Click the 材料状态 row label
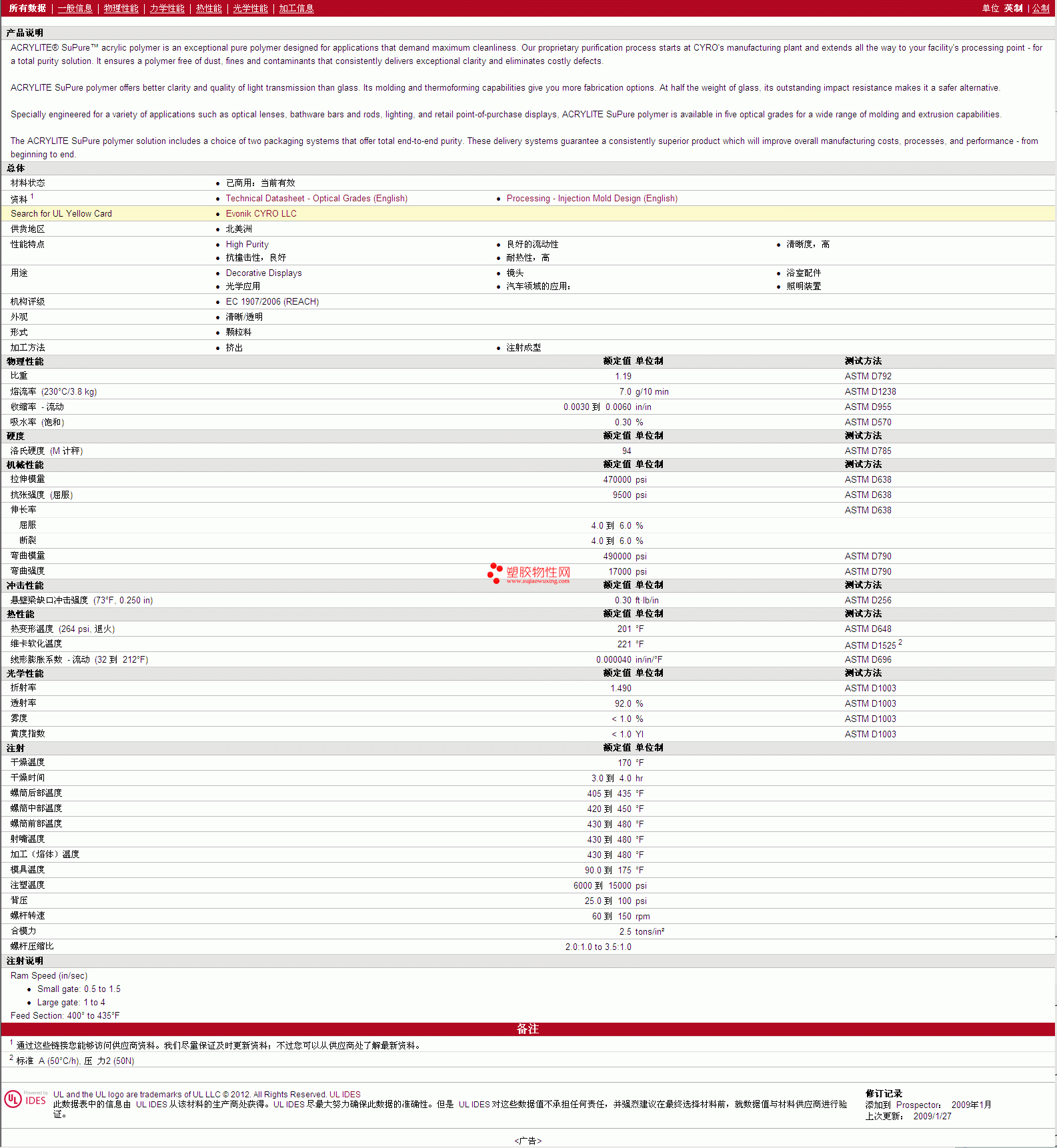The height and width of the screenshot is (1148, 1057). tap(28, 183)
